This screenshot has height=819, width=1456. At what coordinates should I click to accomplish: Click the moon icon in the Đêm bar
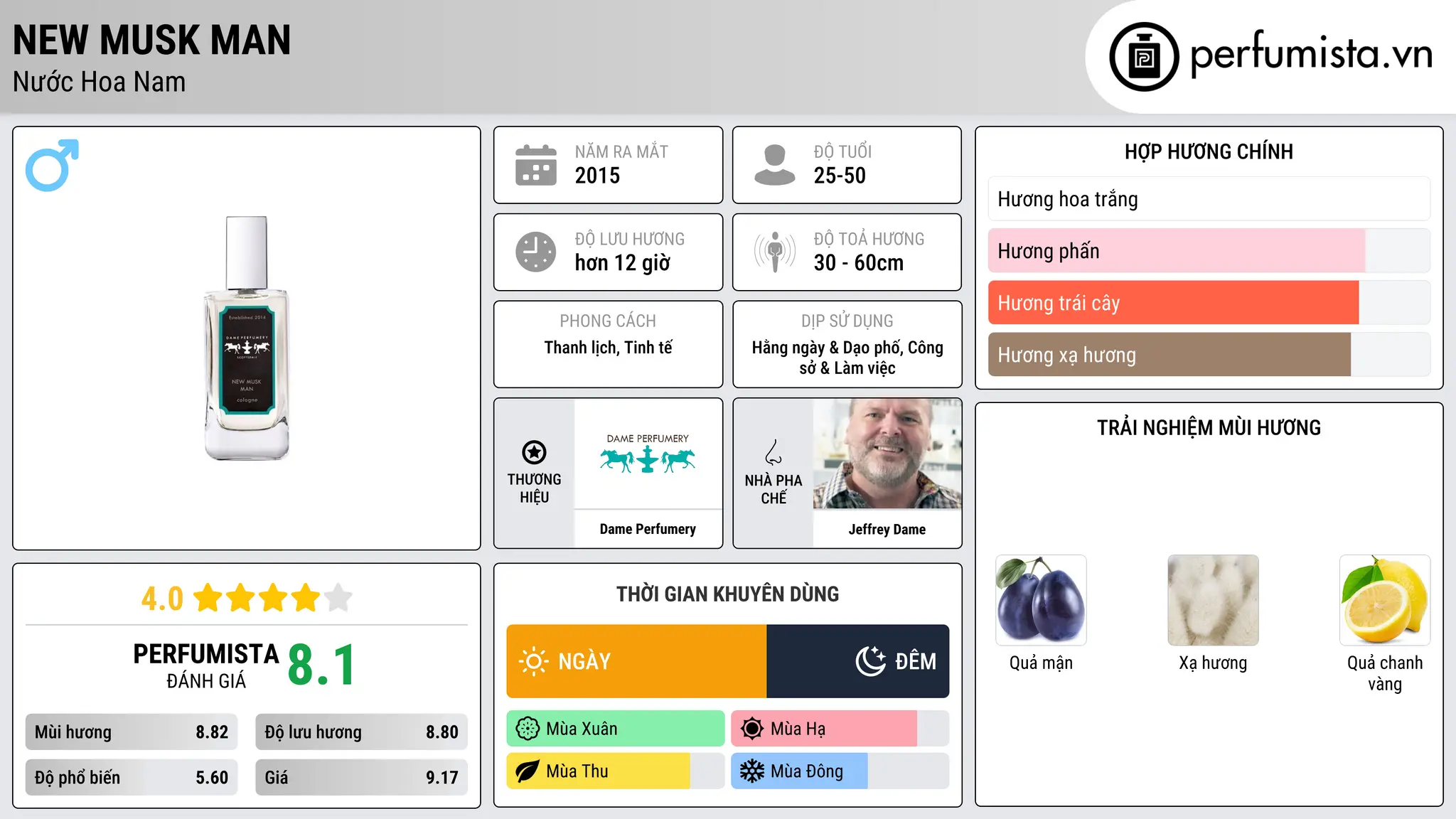tap(870, 661)
